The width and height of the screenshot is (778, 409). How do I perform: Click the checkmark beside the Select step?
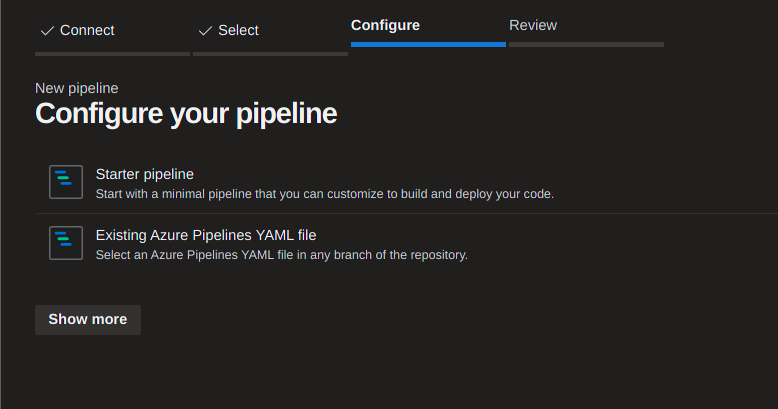[205, 31]
